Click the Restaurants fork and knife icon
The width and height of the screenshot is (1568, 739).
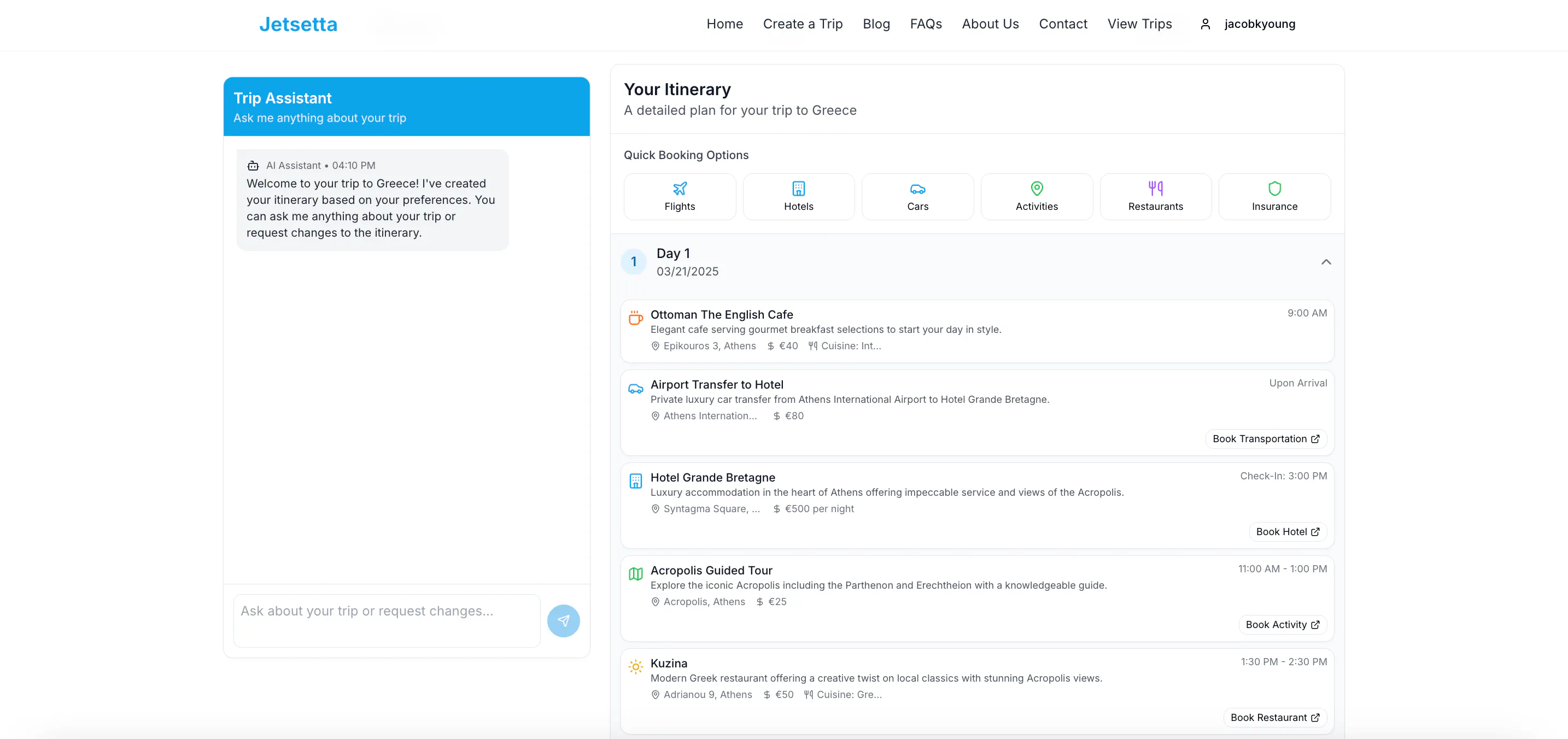[x=1155, y=188]
